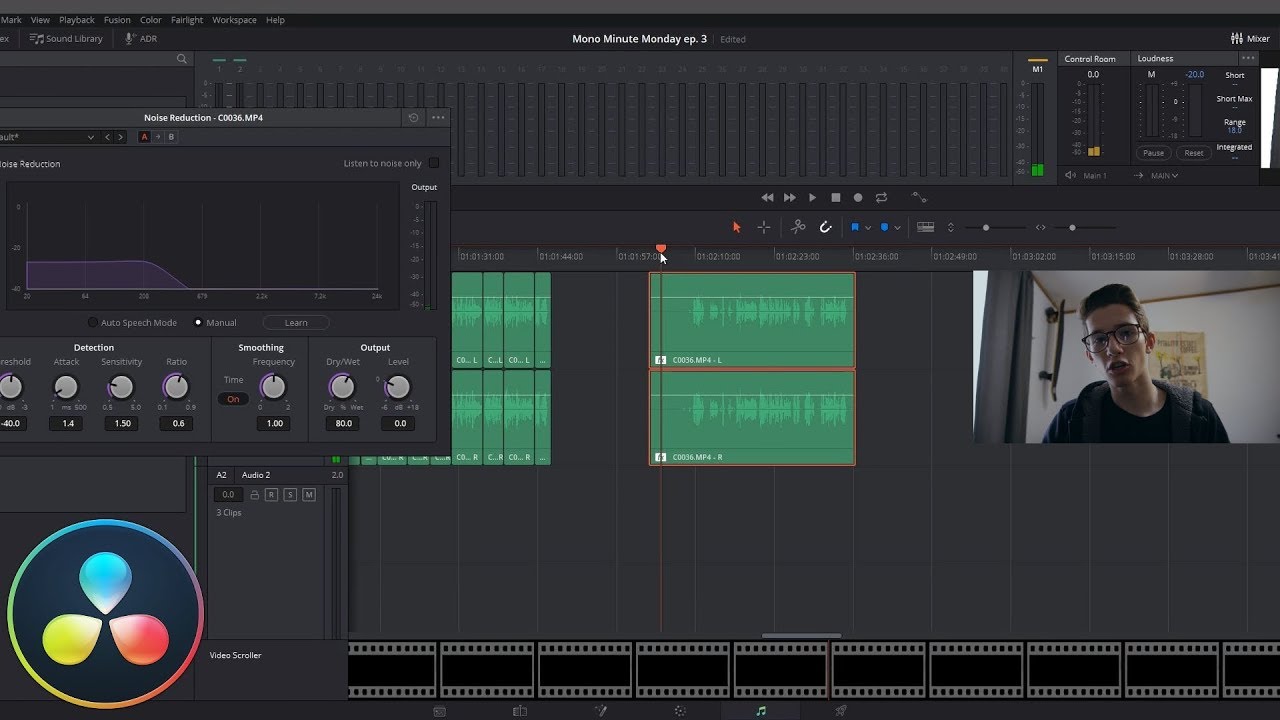Click the horizontal zoom arrows icon
Viewport: 1280px width, 720px height.
click(1040, 227)
